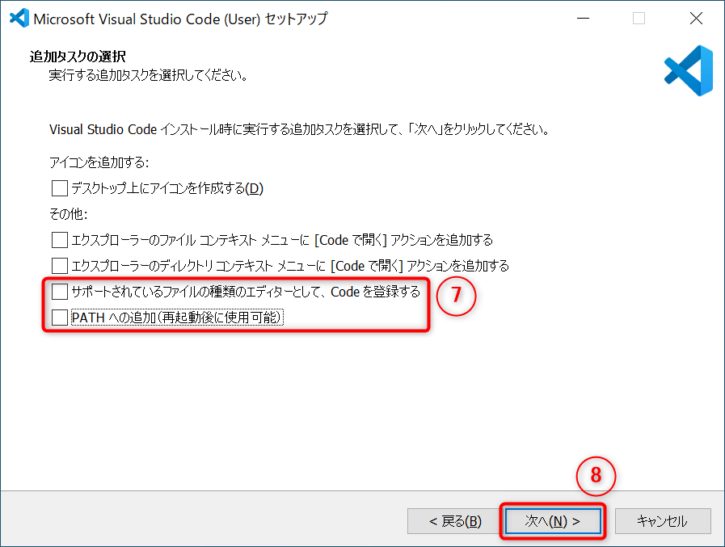Click the その他: group label
Image resolution: width=725 pixels, height=547 pixels.
[68, 214]
